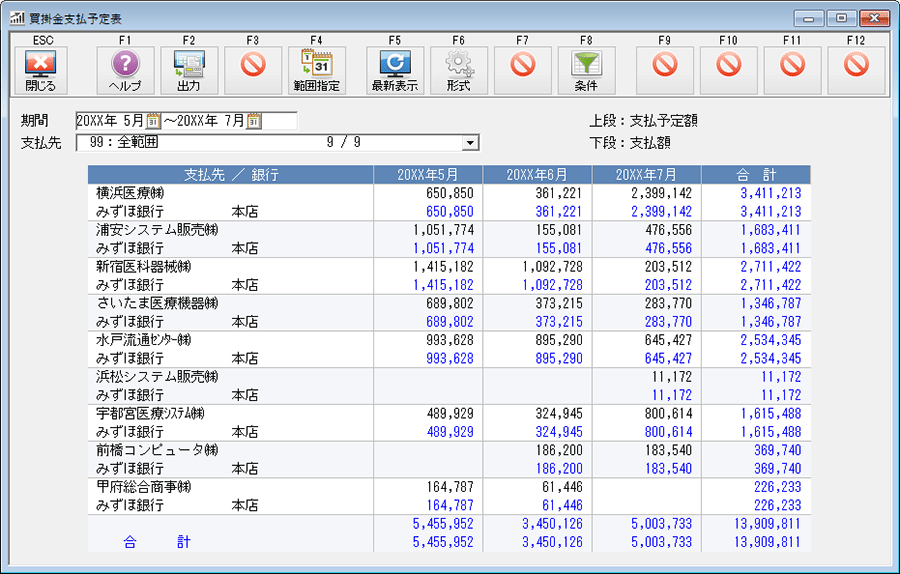Select the 新宿医科器械㈱ row name
Screen dimensions: 900x574
[143, 267]
